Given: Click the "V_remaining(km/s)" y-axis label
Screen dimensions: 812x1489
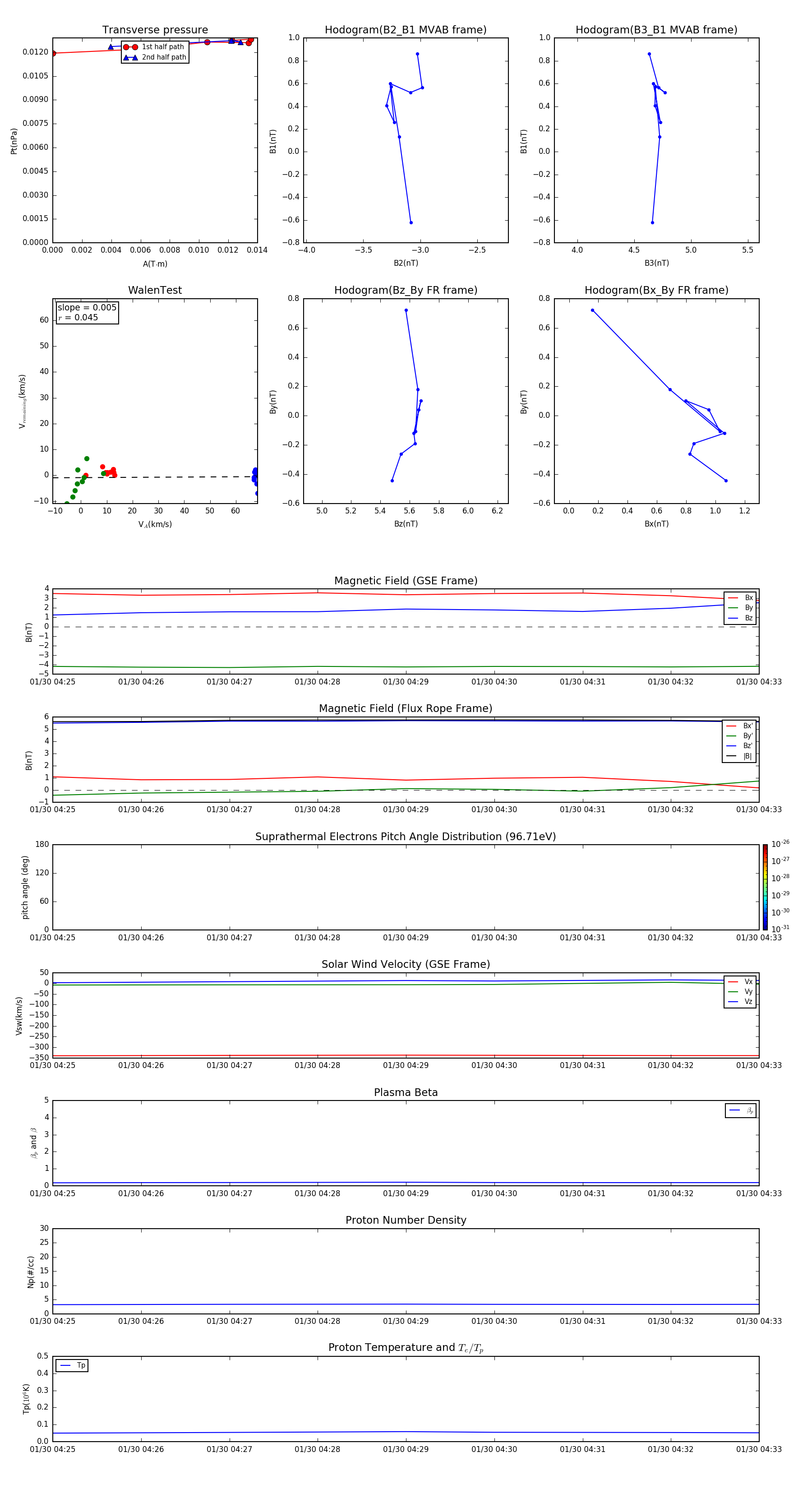Looking at the screenshot, I should tap(22, 401).
